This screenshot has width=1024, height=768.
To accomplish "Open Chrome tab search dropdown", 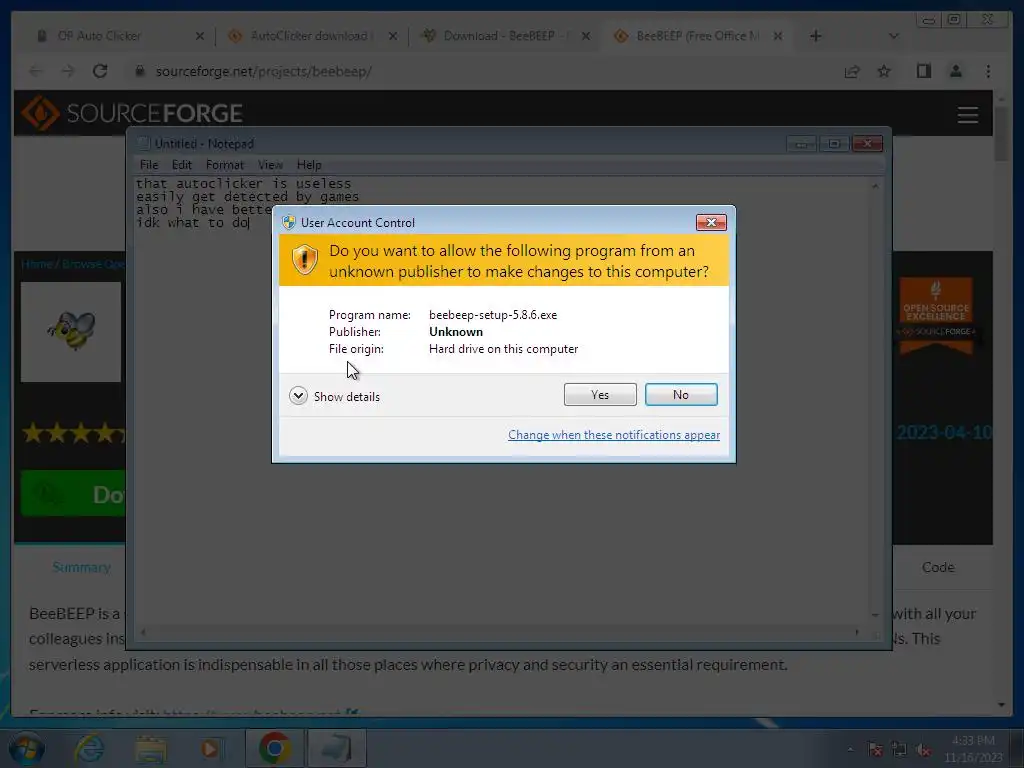I will click(894, 36).
